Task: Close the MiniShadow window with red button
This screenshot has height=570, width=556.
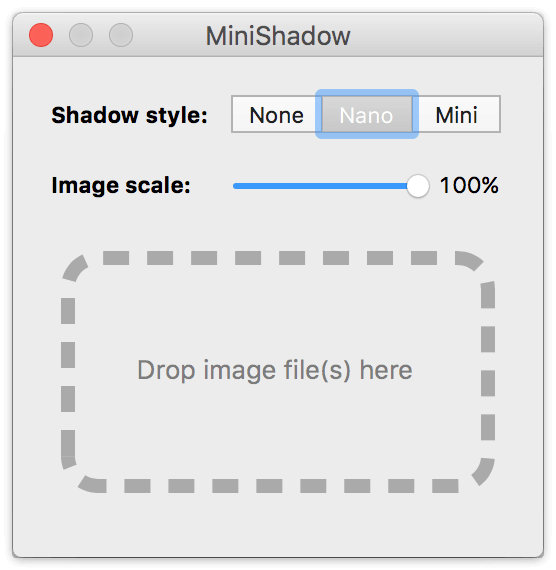Action: coord(41,35)
